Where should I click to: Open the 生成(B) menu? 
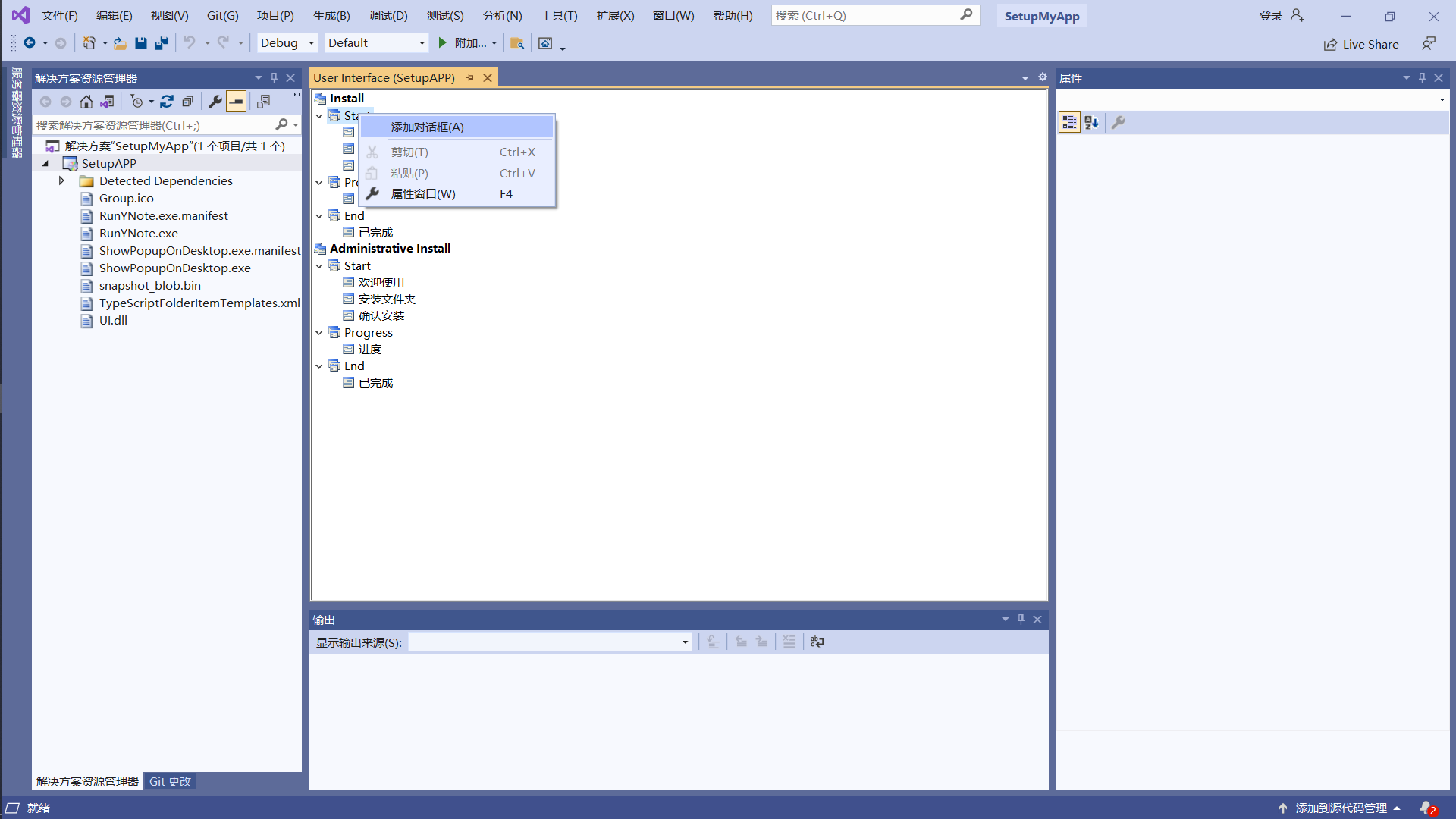331,15
